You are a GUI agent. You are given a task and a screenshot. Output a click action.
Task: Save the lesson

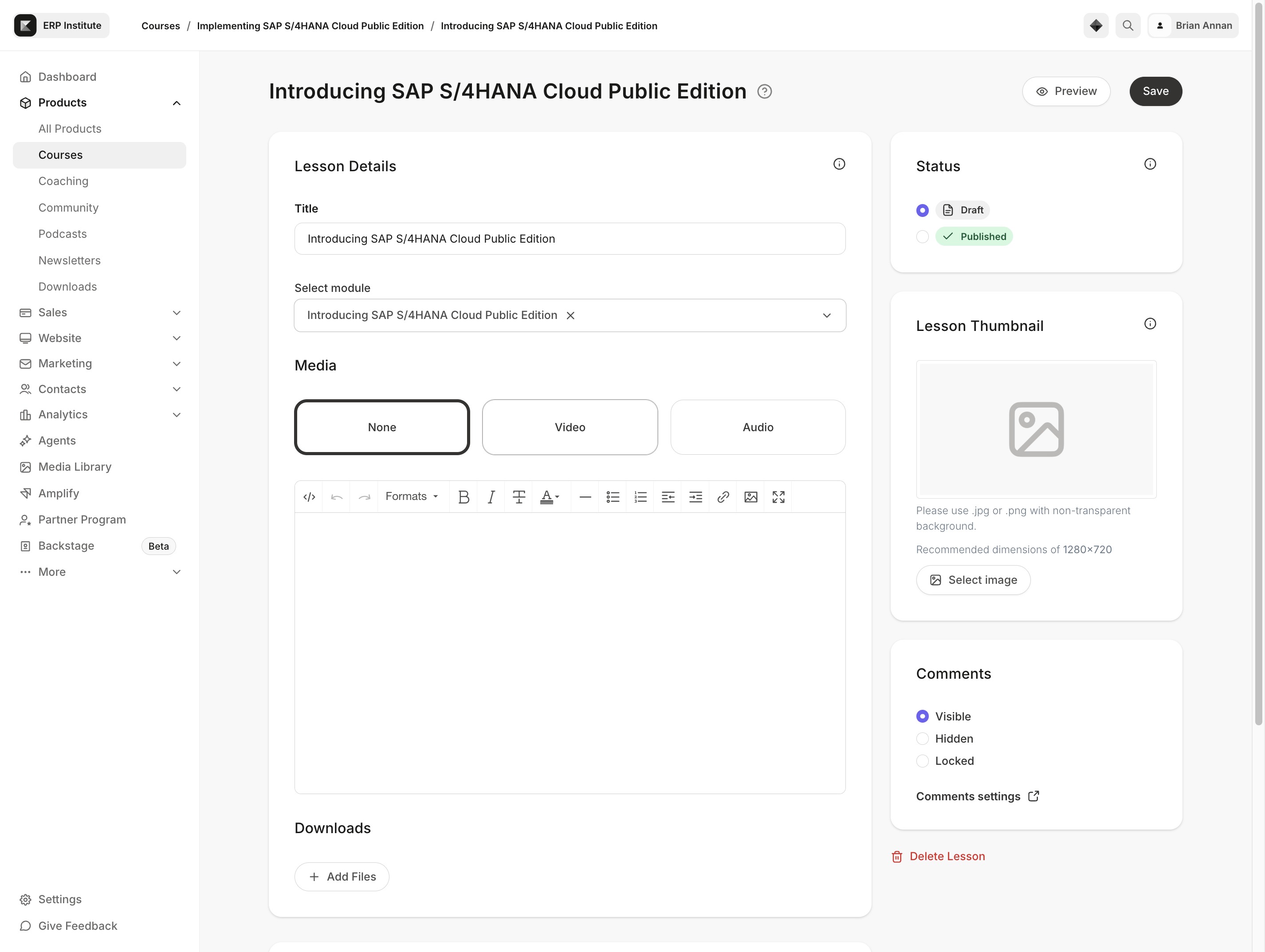coord(1156,91)
